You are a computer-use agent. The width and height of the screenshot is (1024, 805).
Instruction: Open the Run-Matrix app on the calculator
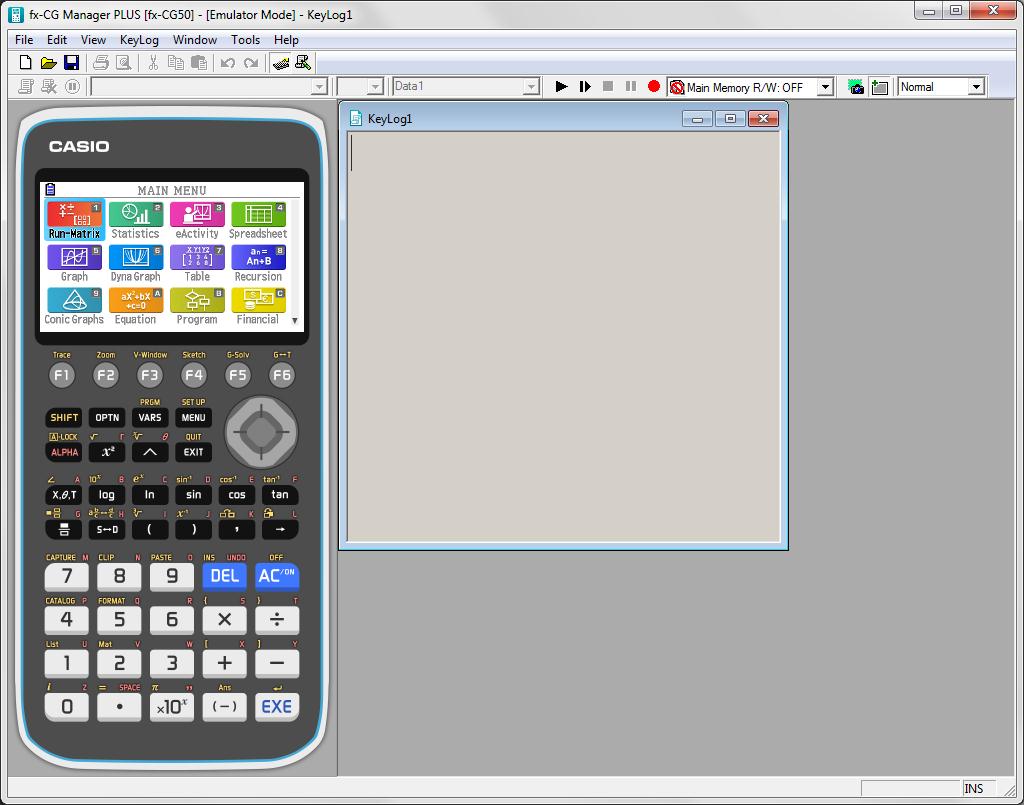73,213
